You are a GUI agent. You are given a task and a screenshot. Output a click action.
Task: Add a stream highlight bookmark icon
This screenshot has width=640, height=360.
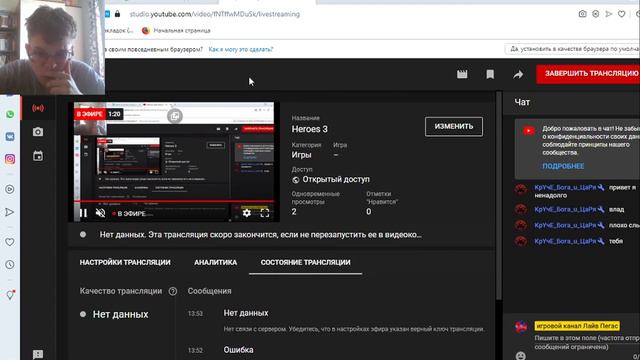coord(490,74)
